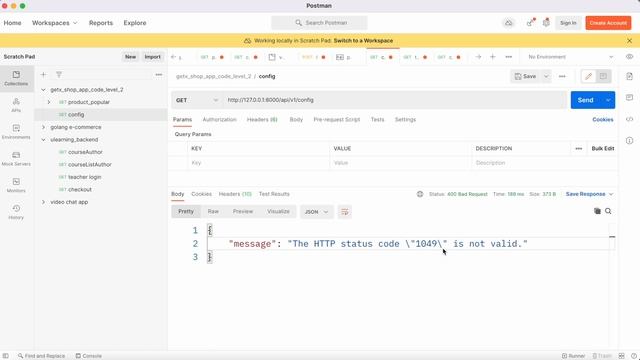Image resolution: width=640 pixels, height=360 pixels.
Task: Click the filter icon in the collections sidebar
Action: point(59,75)
